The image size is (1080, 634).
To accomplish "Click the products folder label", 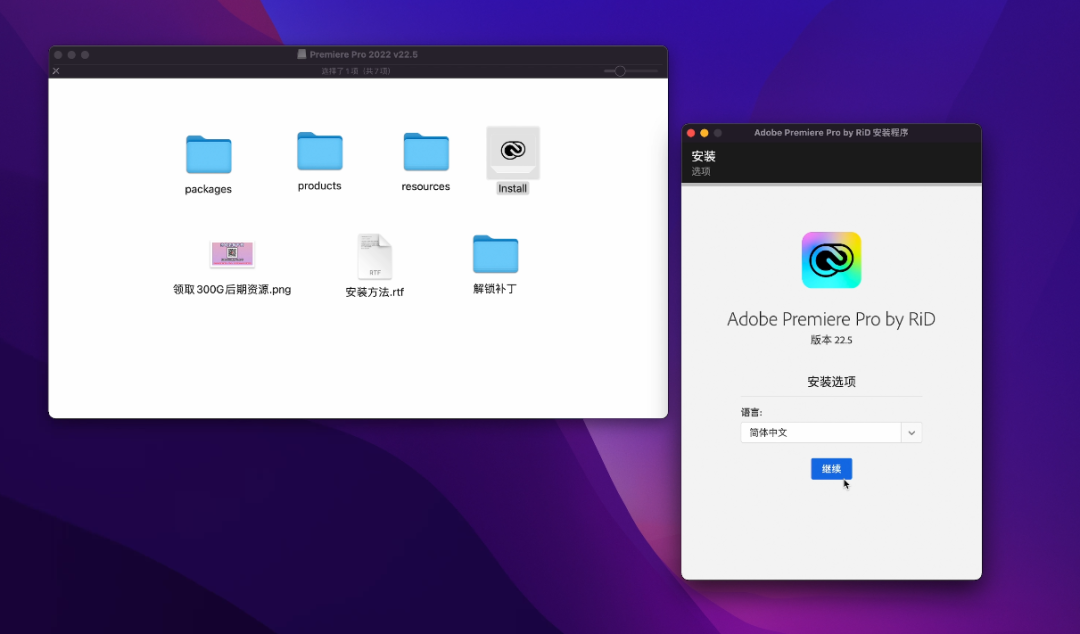I will click(320, 186).
